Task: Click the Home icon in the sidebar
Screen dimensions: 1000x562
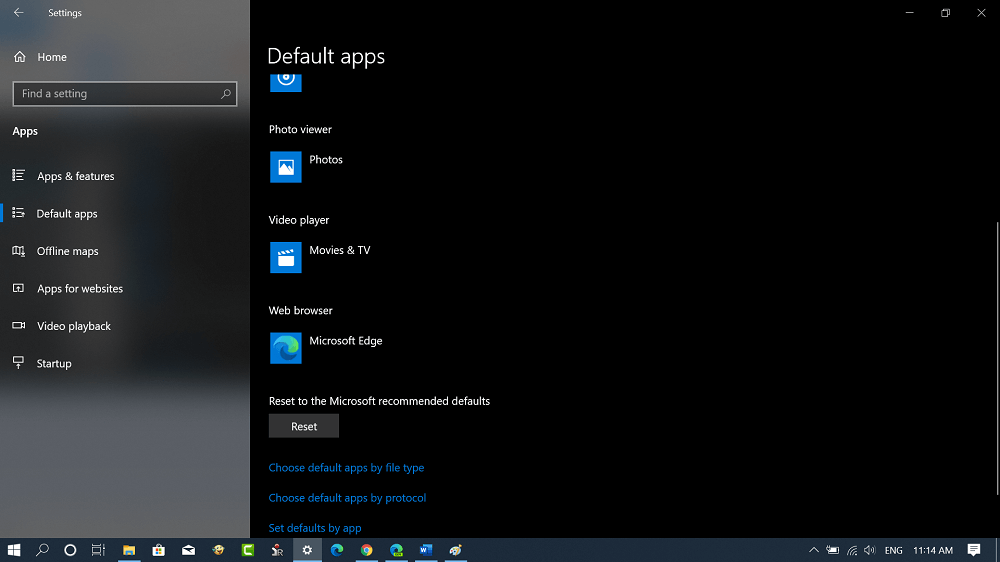Action: pos(20,57)
